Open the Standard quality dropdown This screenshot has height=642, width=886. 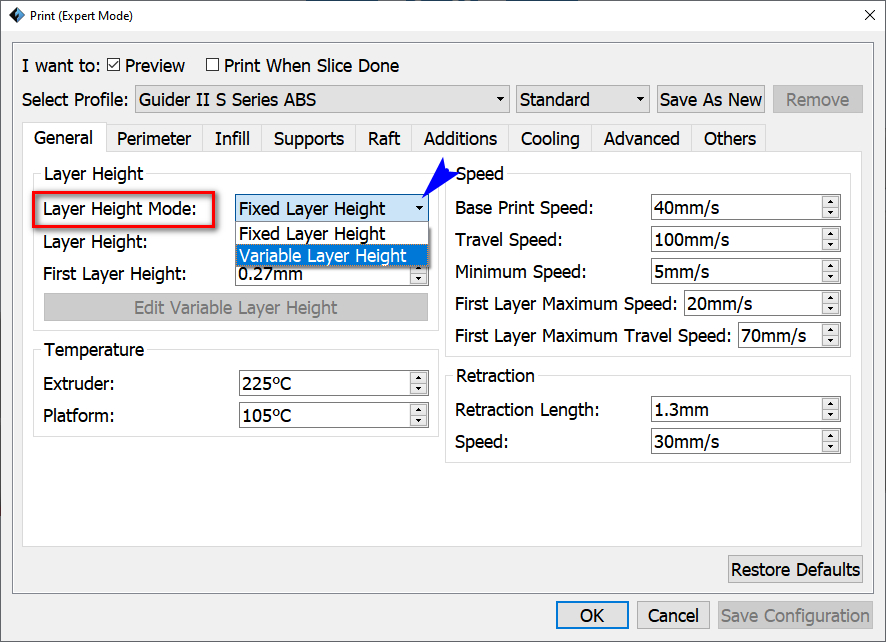(x=582, y=99)
